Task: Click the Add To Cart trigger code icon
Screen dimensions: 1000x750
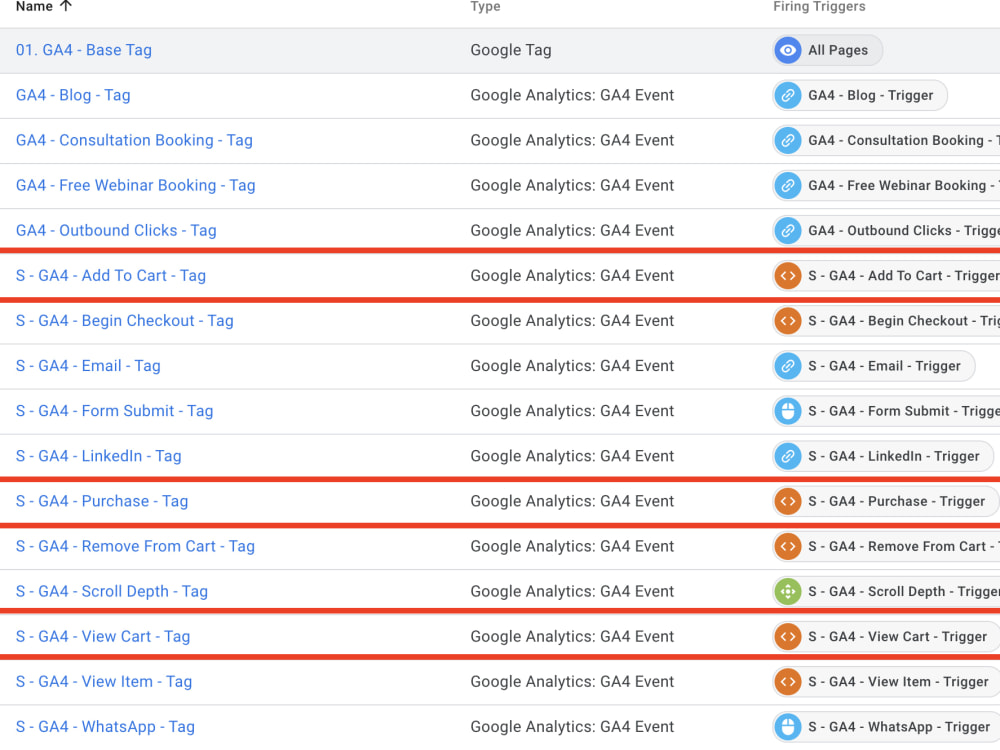Action: click(788, 276)
